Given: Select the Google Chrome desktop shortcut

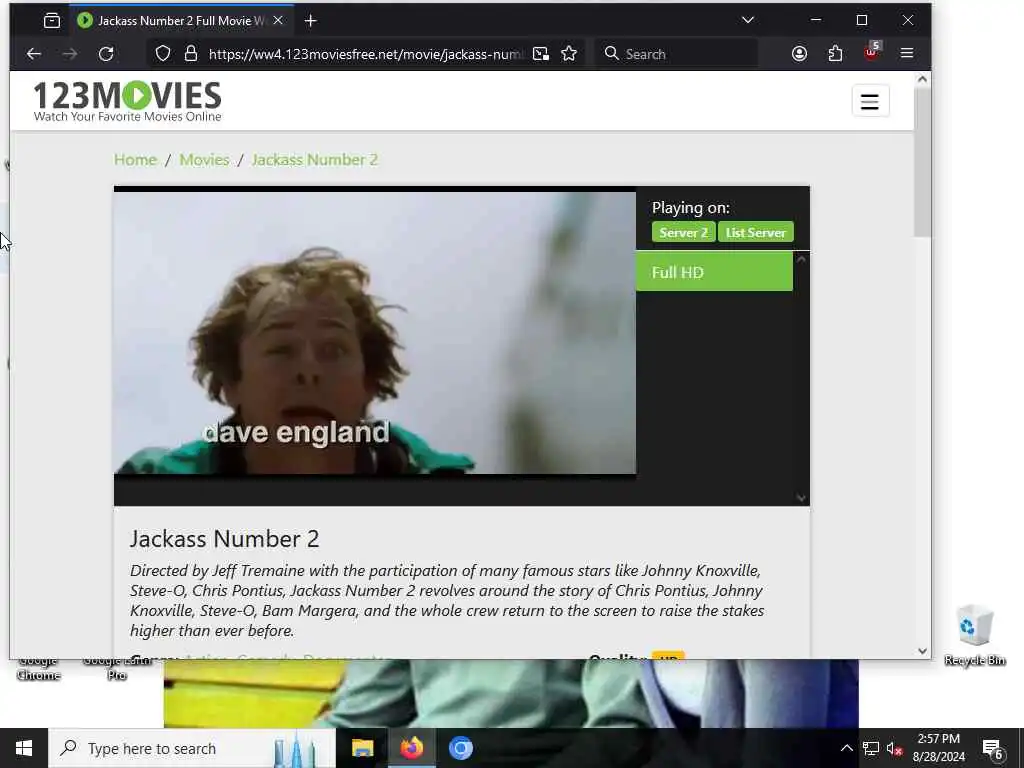Looking at the screenshot, I should click(38, 669).
